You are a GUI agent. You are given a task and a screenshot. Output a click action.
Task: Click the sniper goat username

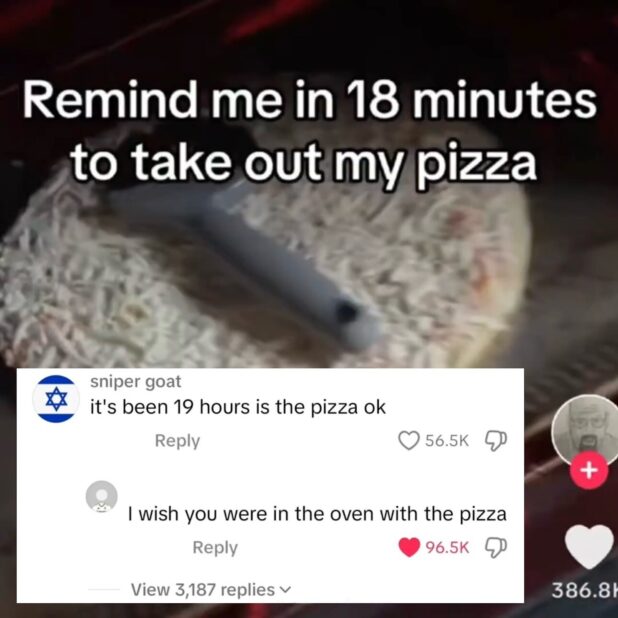(136, 381)
